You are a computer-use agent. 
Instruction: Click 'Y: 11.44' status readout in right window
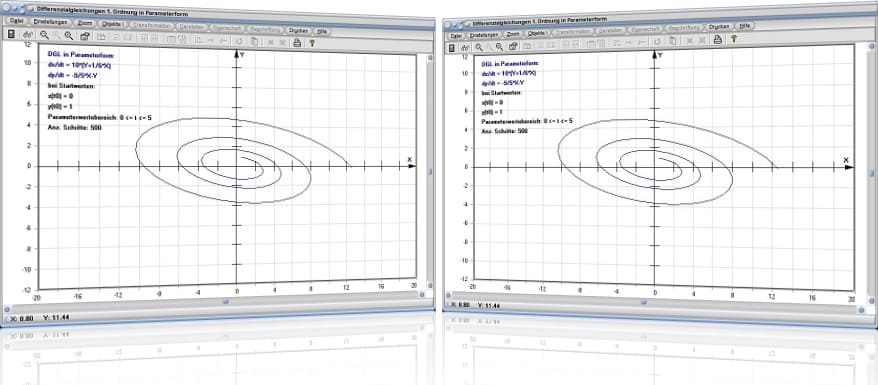(489, 306)
